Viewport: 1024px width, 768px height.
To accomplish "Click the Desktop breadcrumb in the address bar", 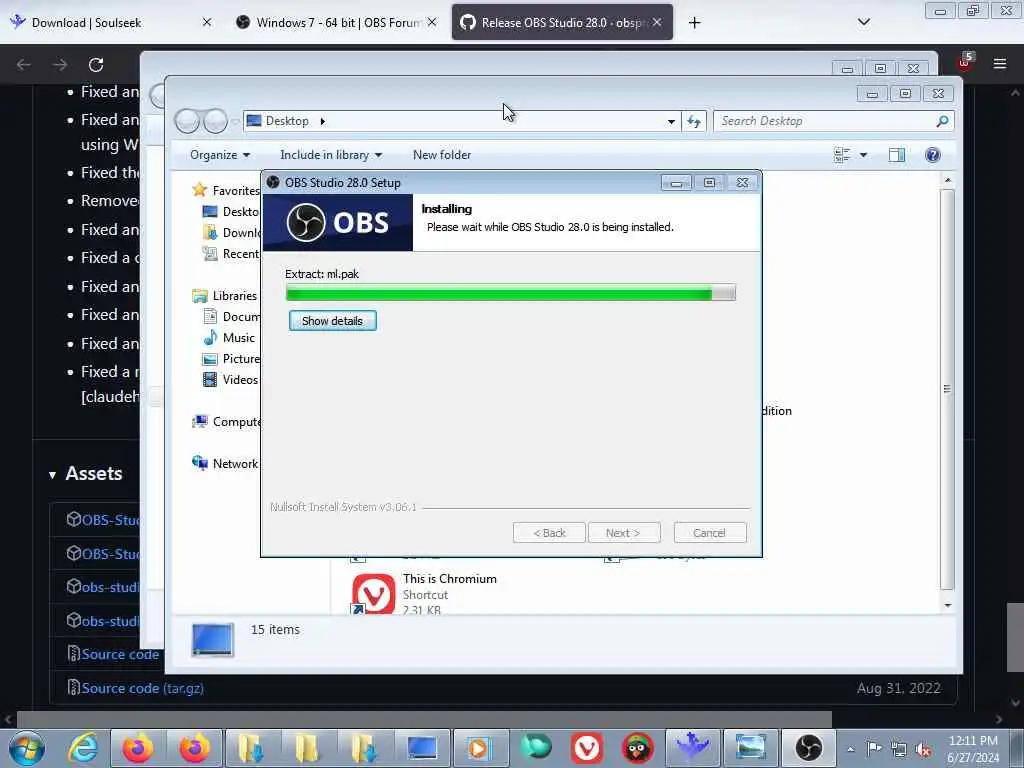I will 287,121.
